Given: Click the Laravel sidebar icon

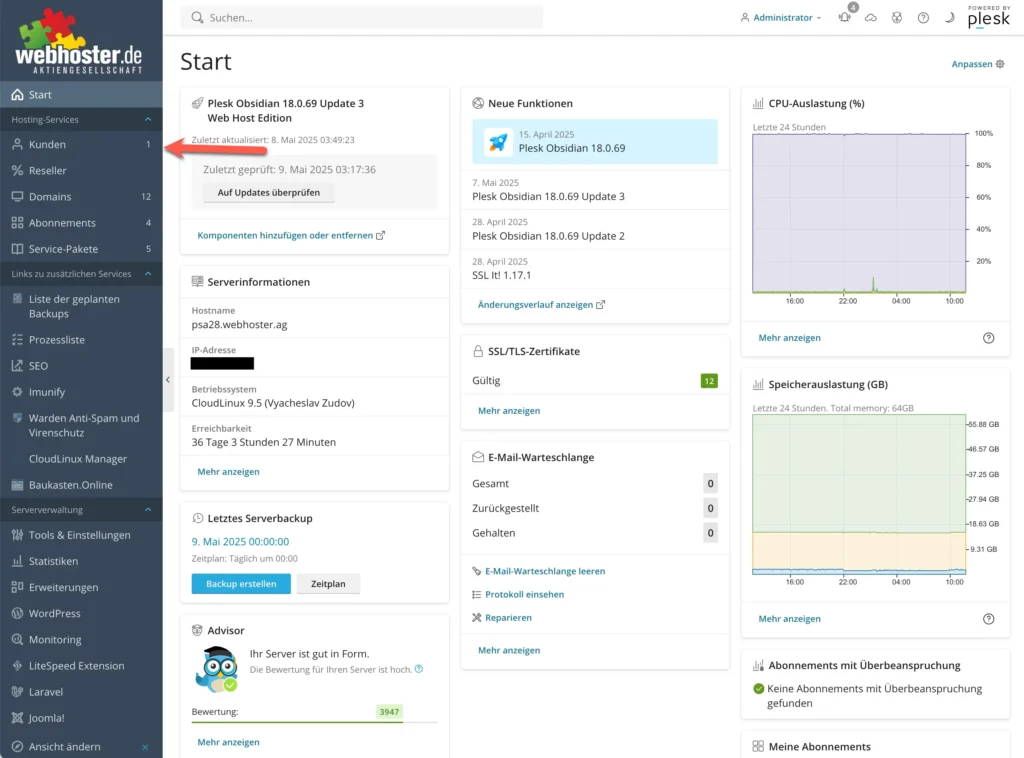Looking at the screenshot, I should tap(17, 691).
